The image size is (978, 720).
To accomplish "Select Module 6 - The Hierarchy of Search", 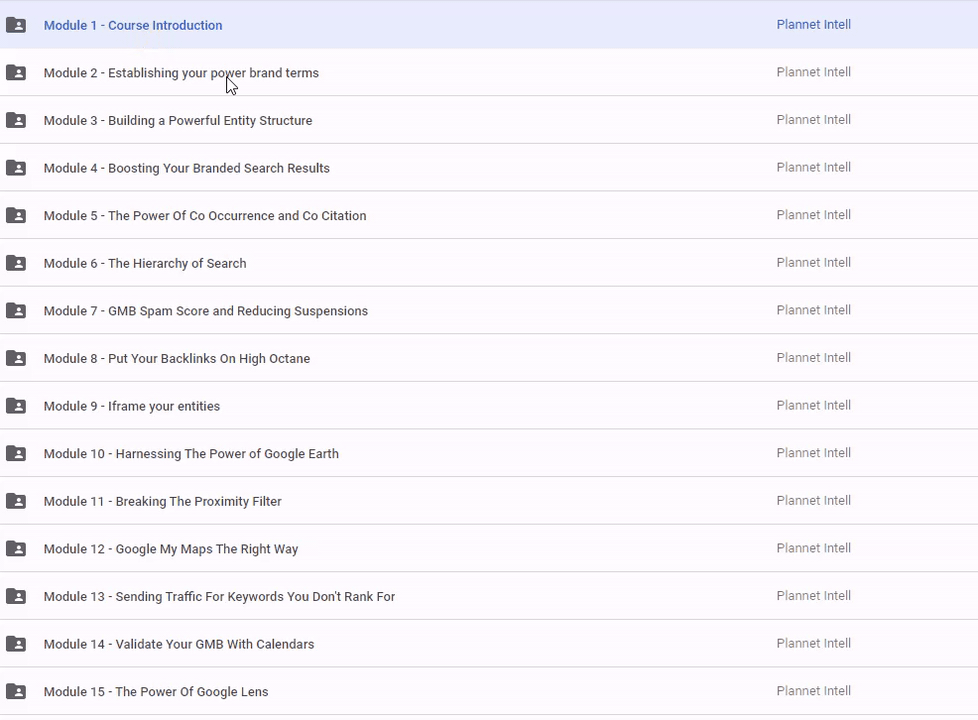I will pos(145,263).
